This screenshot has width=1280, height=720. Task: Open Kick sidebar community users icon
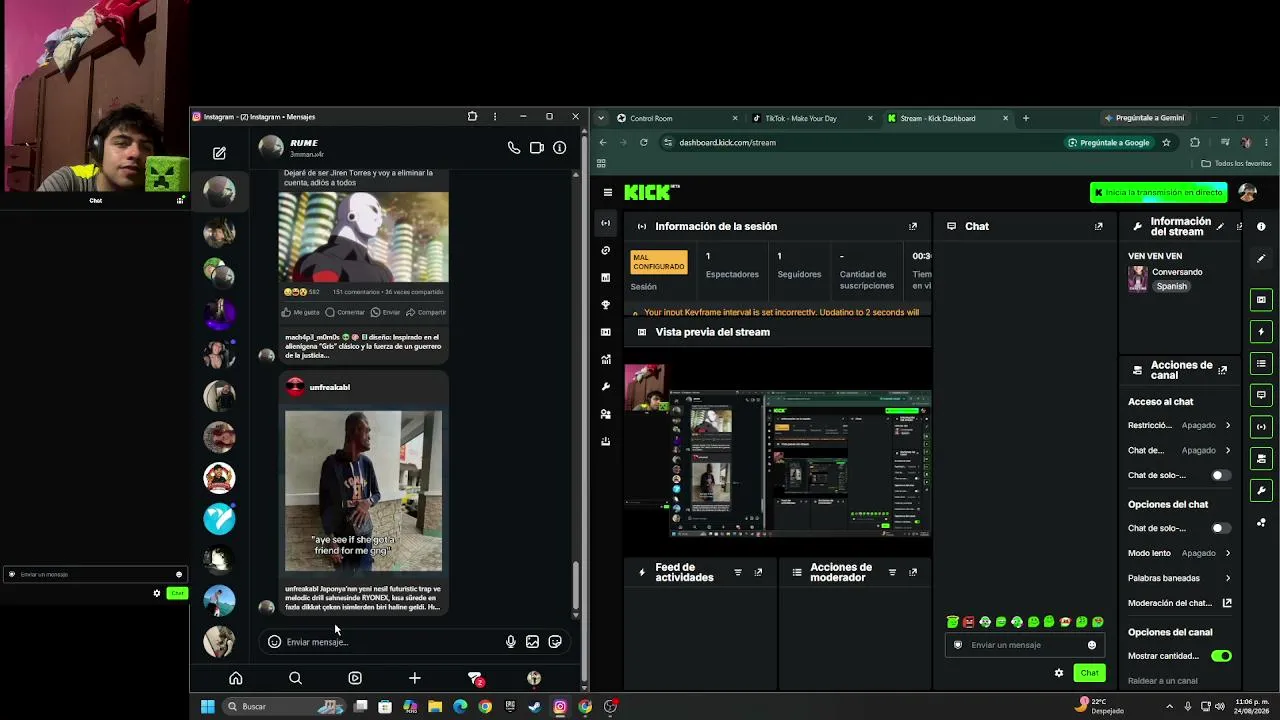[606, 414]
